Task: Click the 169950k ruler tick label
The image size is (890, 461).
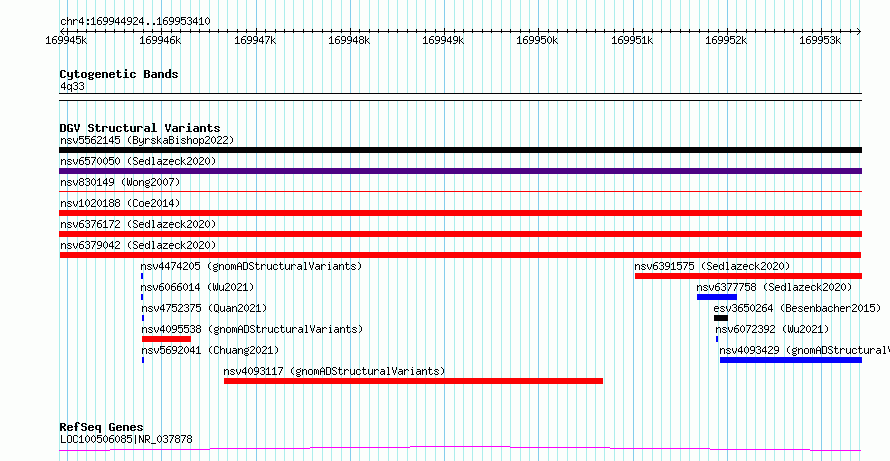Action: [538, 40]
